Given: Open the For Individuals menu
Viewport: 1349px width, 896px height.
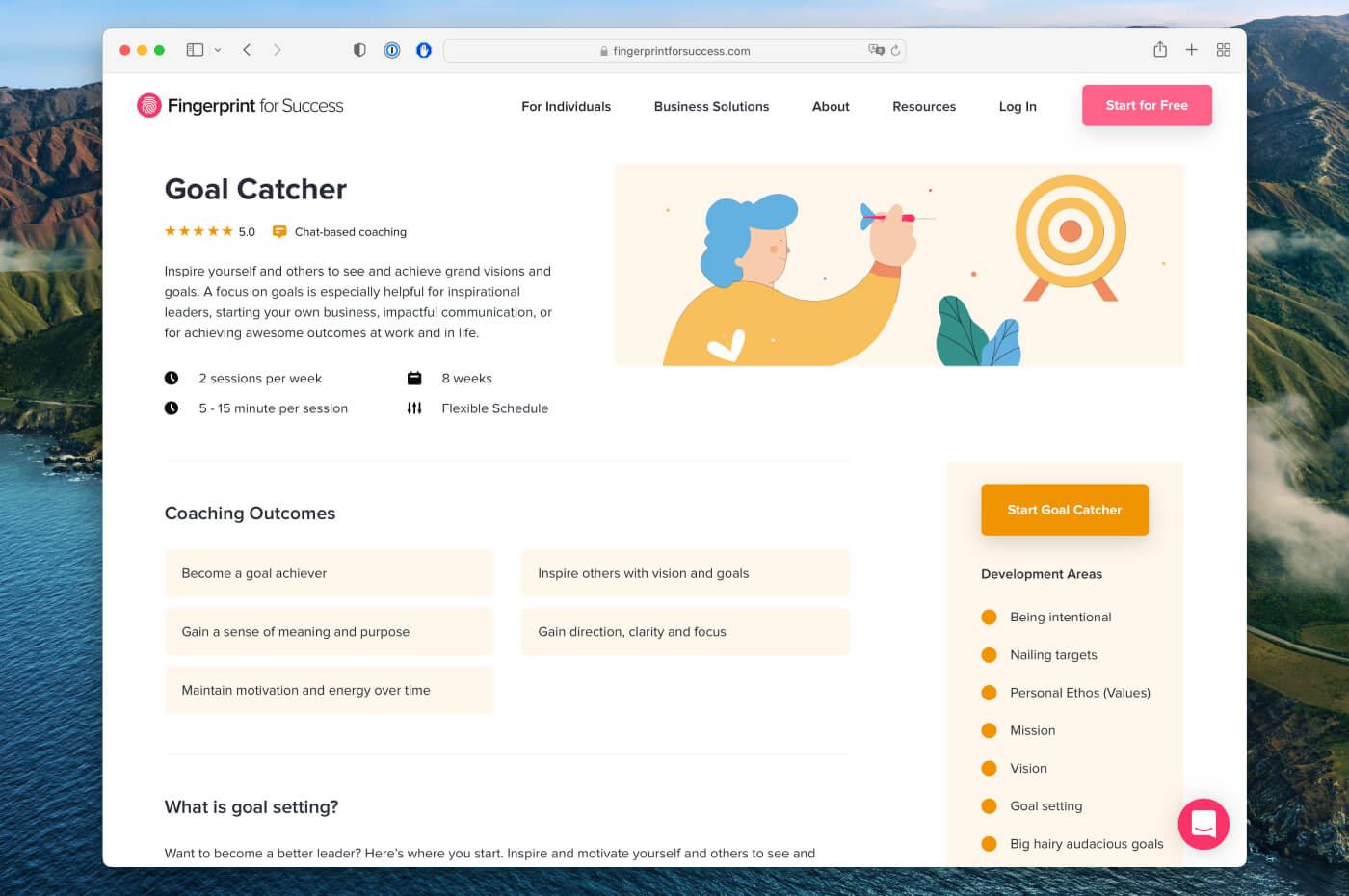Looking at the screenshot, I should 567,106.
